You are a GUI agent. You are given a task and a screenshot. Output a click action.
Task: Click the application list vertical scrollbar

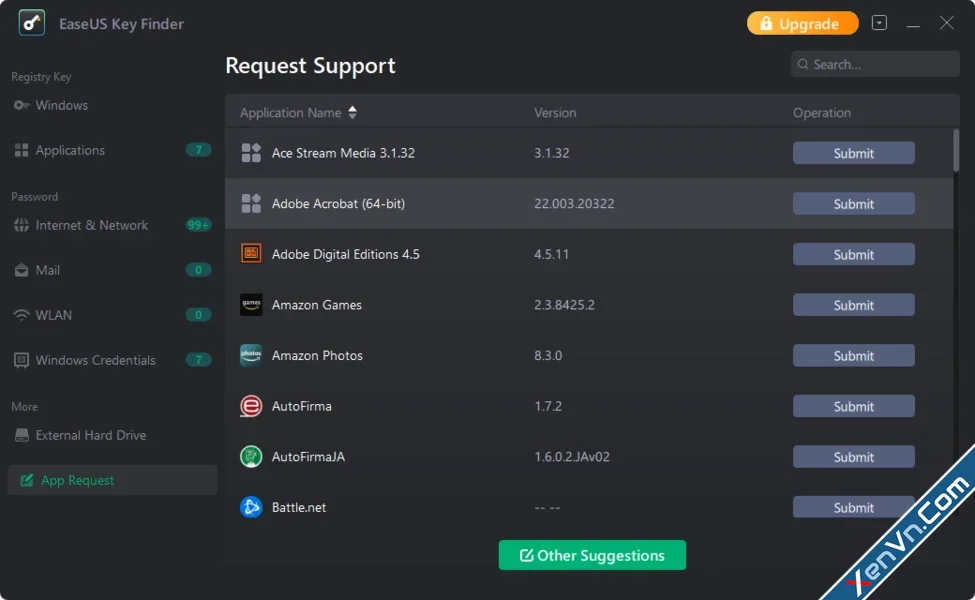(x=956, y=150)
